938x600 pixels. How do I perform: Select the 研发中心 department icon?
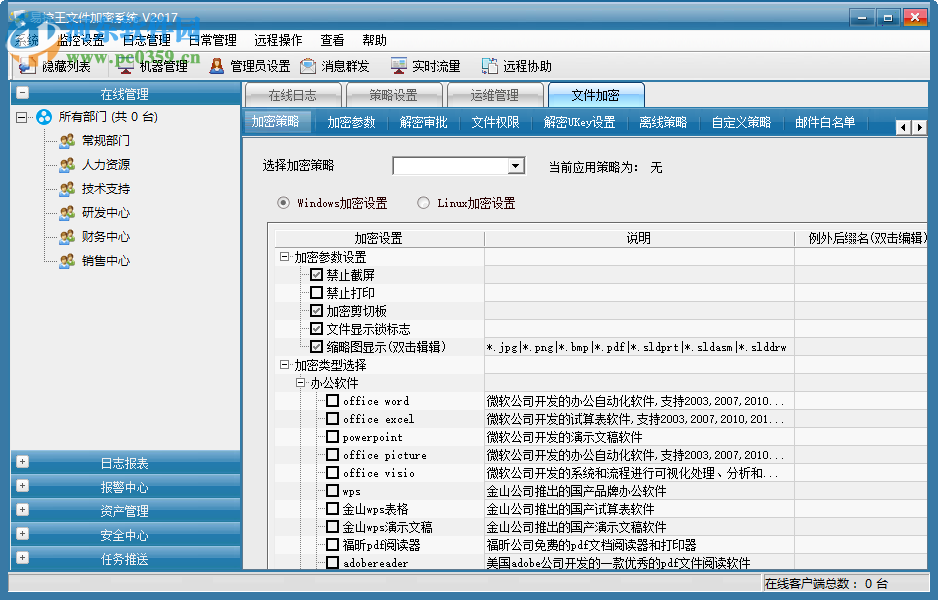(67, 212)
